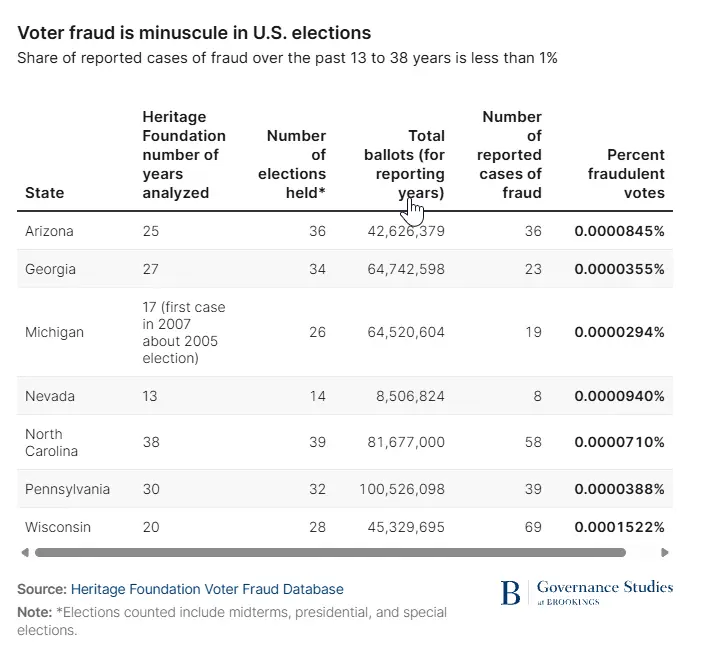Sort by Heritage Foundation years analyzed header
The height and width of the screenshot is (649, 727).
184,155
